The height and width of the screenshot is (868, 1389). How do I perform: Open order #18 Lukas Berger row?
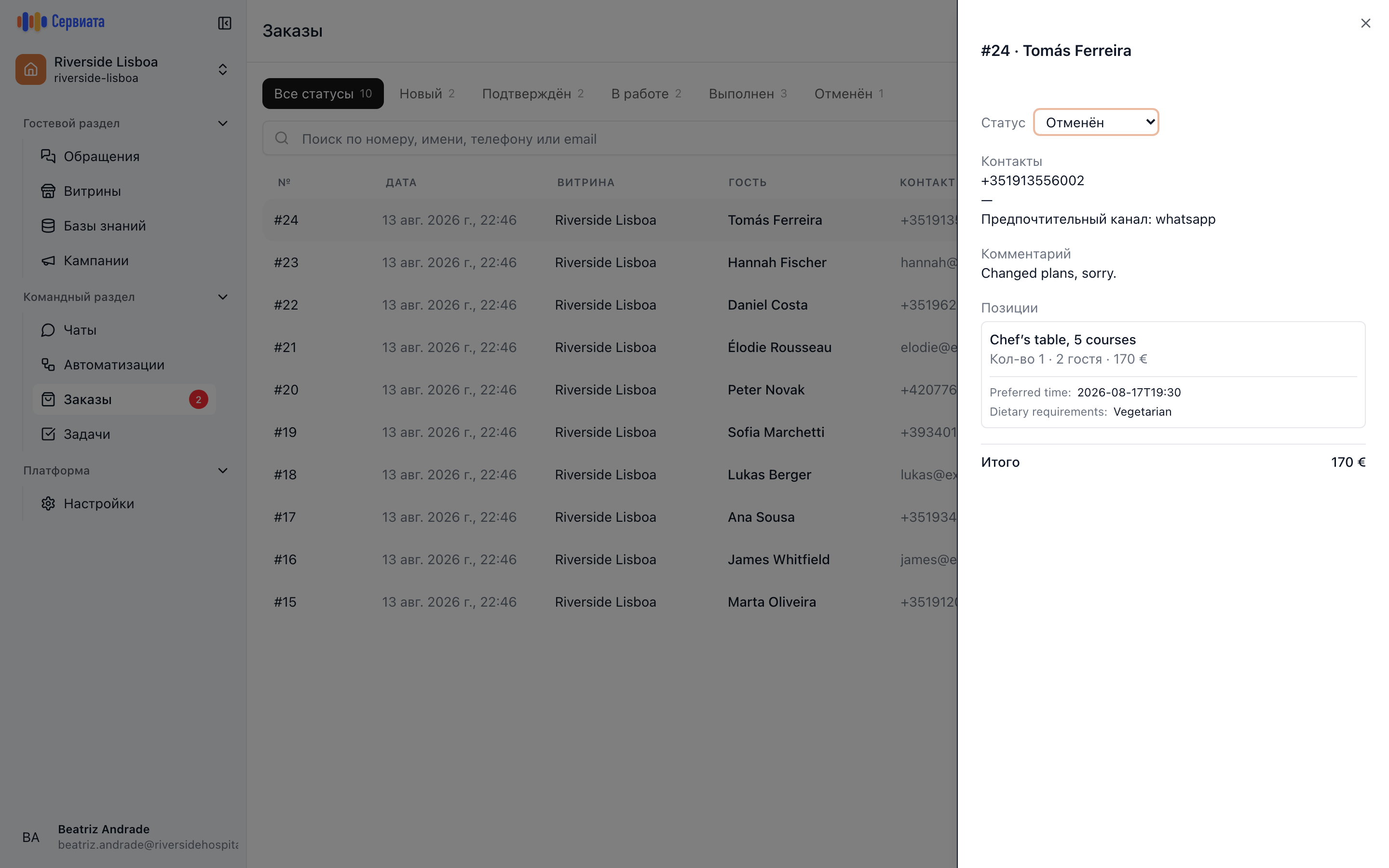(610, 475)
